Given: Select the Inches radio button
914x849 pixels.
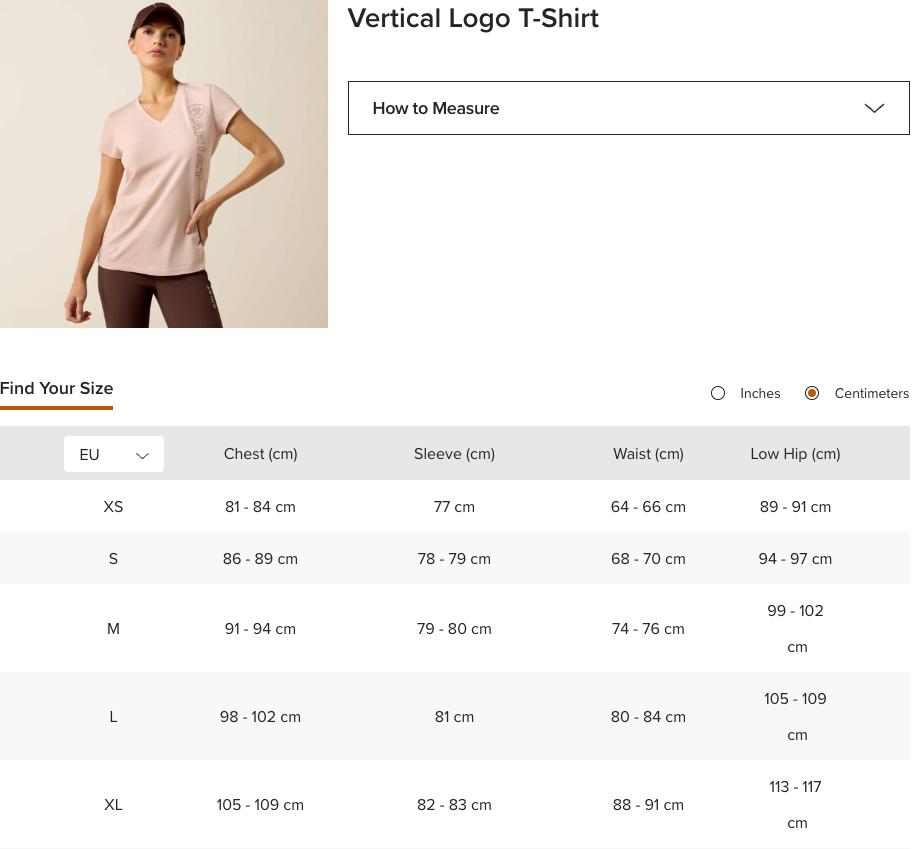Looking at the screenshot, I should tap(718, 393).
